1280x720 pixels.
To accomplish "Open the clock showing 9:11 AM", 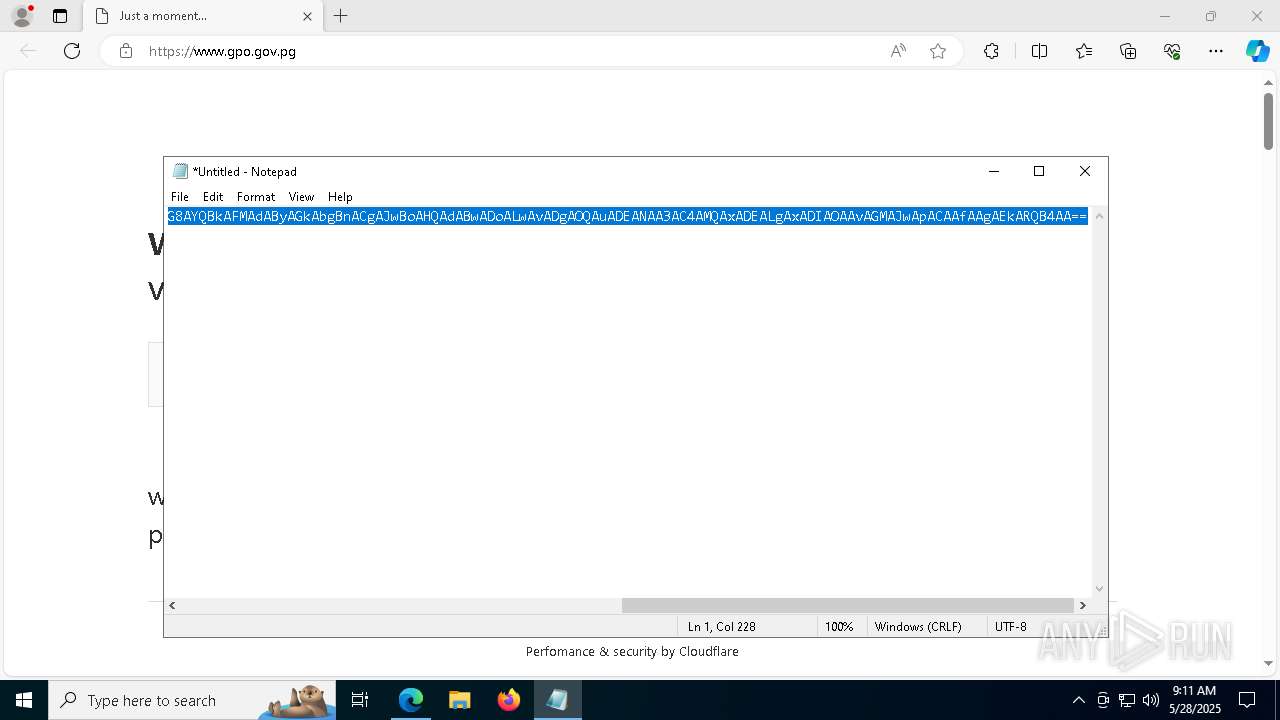I will pos(1195,700).
